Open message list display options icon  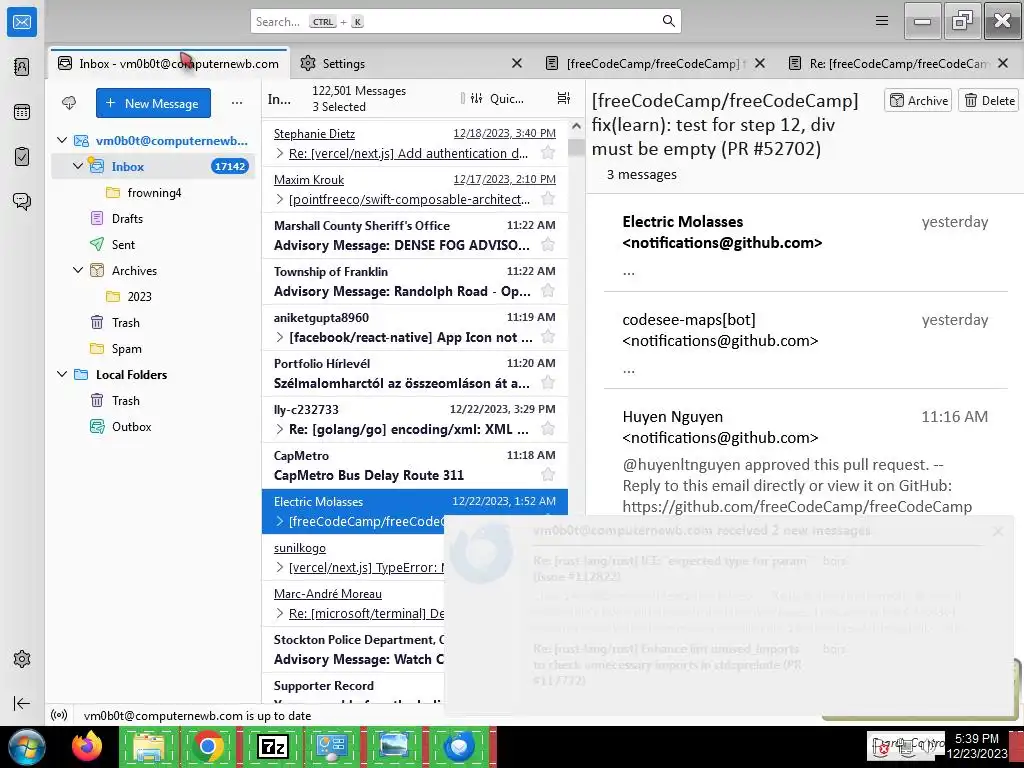tap(564, 99)
